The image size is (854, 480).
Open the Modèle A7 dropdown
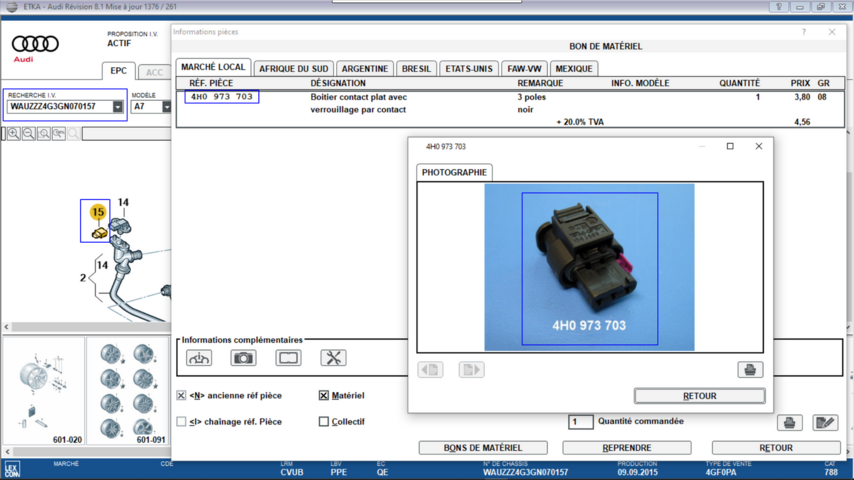166,107
